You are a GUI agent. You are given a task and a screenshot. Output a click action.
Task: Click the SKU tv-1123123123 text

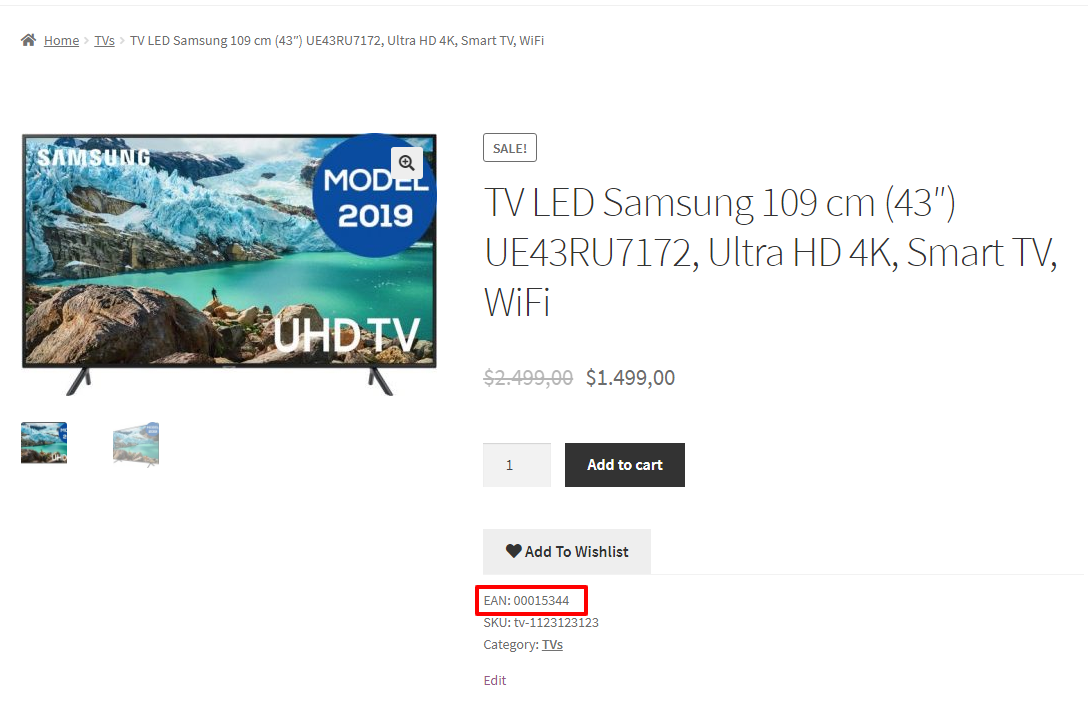[x=541, y=622]
